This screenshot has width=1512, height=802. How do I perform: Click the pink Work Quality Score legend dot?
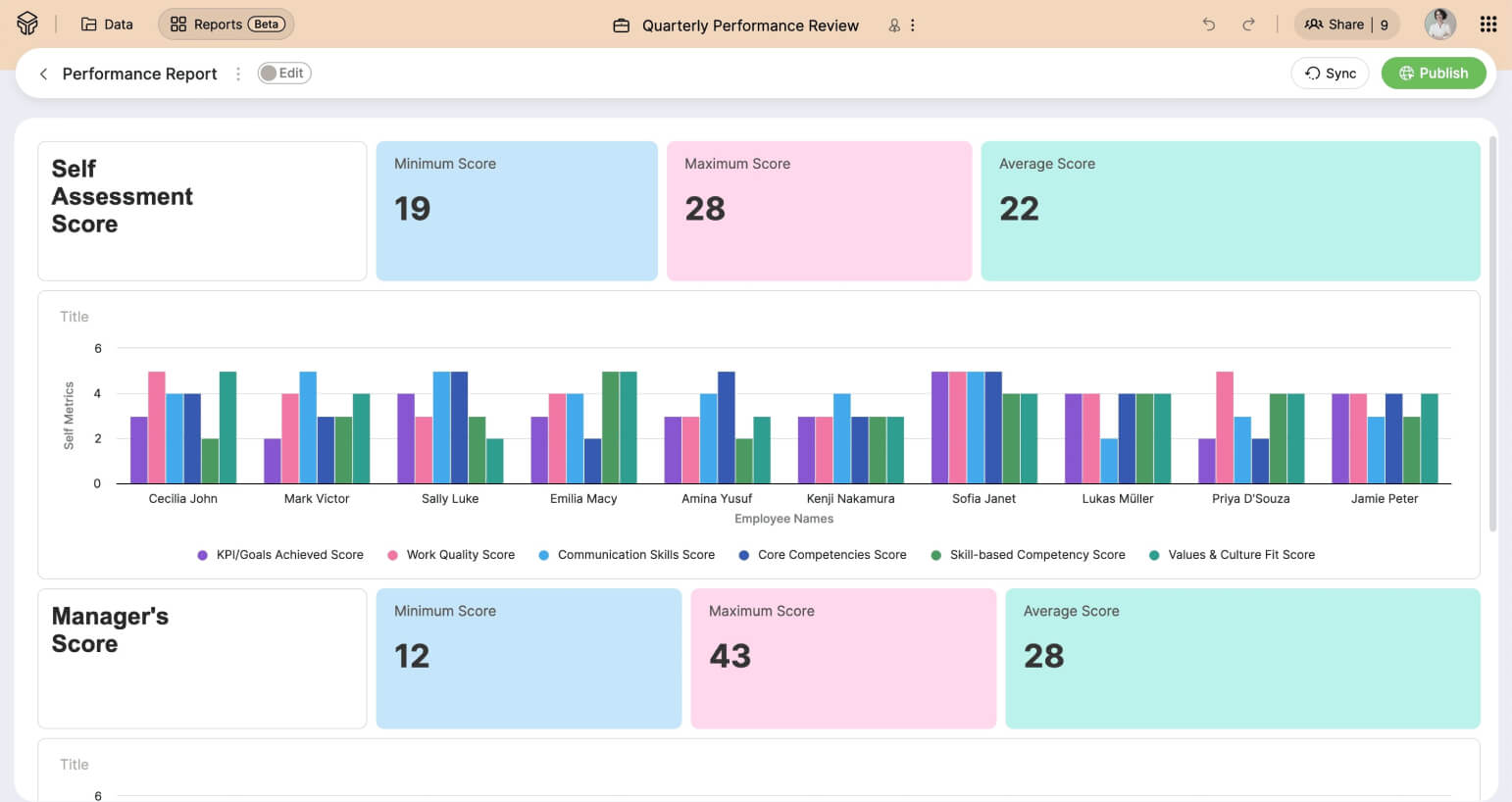(393, 555)
